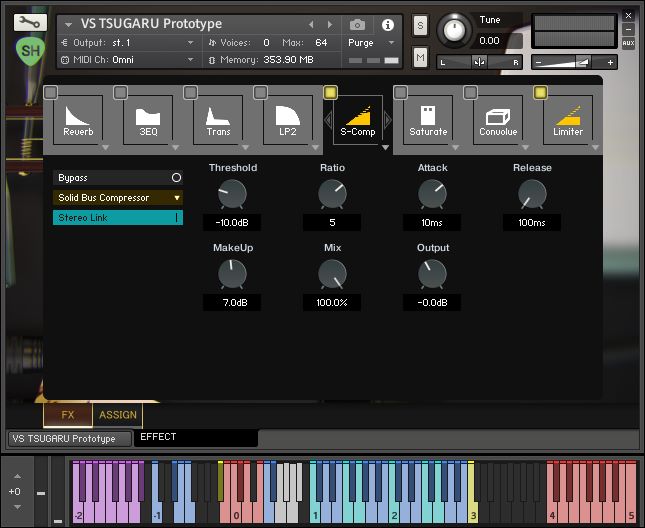Image resolution: width=645 pixels, height=528 pixels.
Task: Select the 3EQ effect slot icon
Action: 148,118
